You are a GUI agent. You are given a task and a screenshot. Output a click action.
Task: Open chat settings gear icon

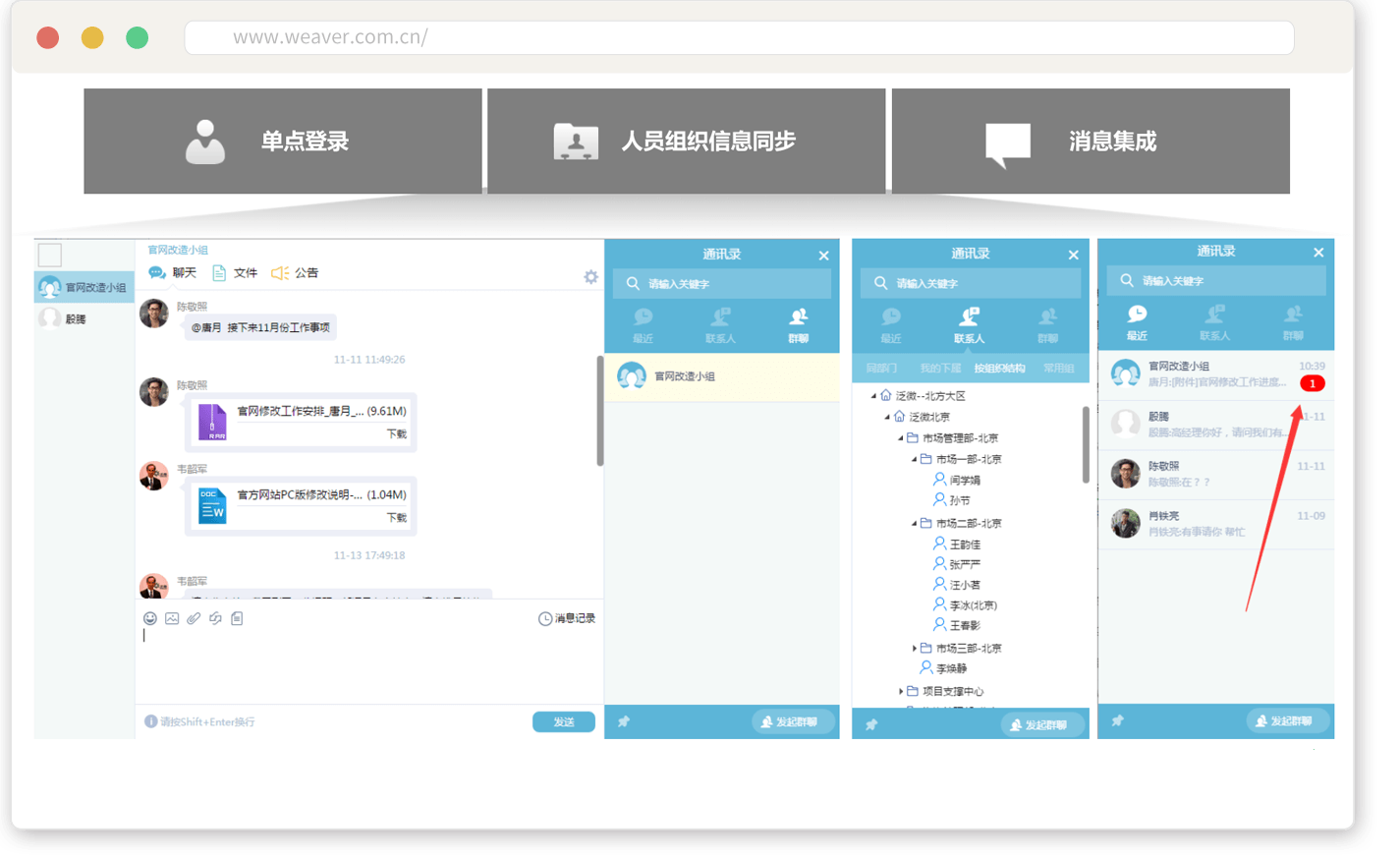pyautogui.click(x=590, y=277)
